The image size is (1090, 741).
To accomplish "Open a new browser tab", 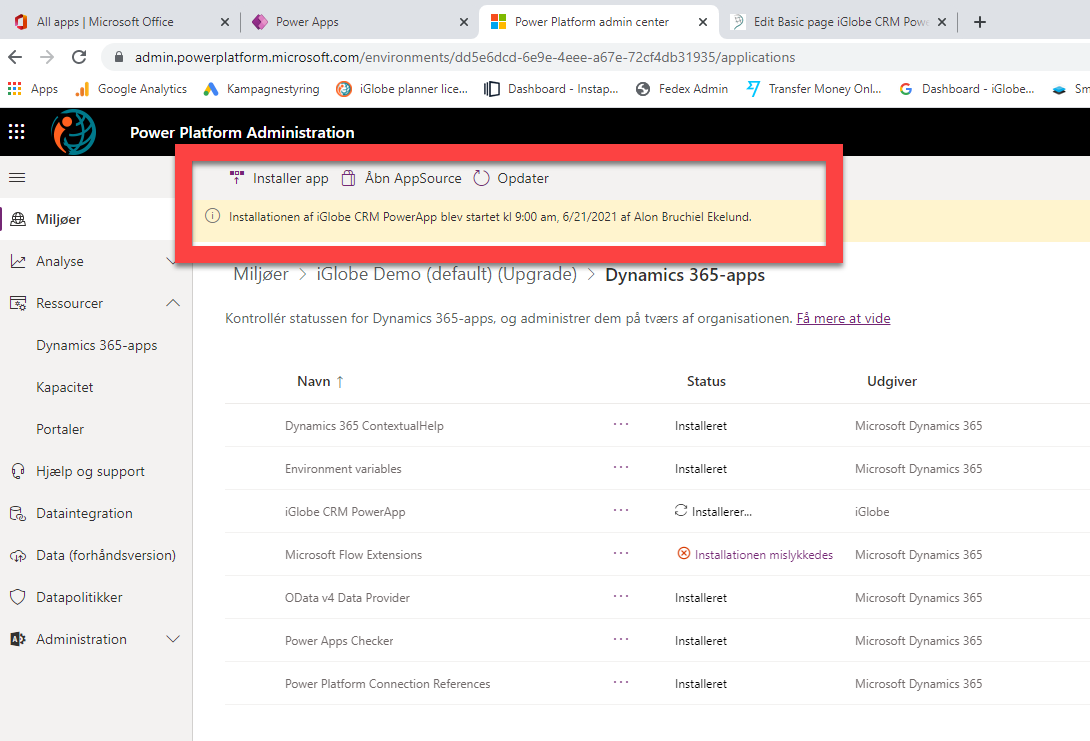I will click(980, 22).
